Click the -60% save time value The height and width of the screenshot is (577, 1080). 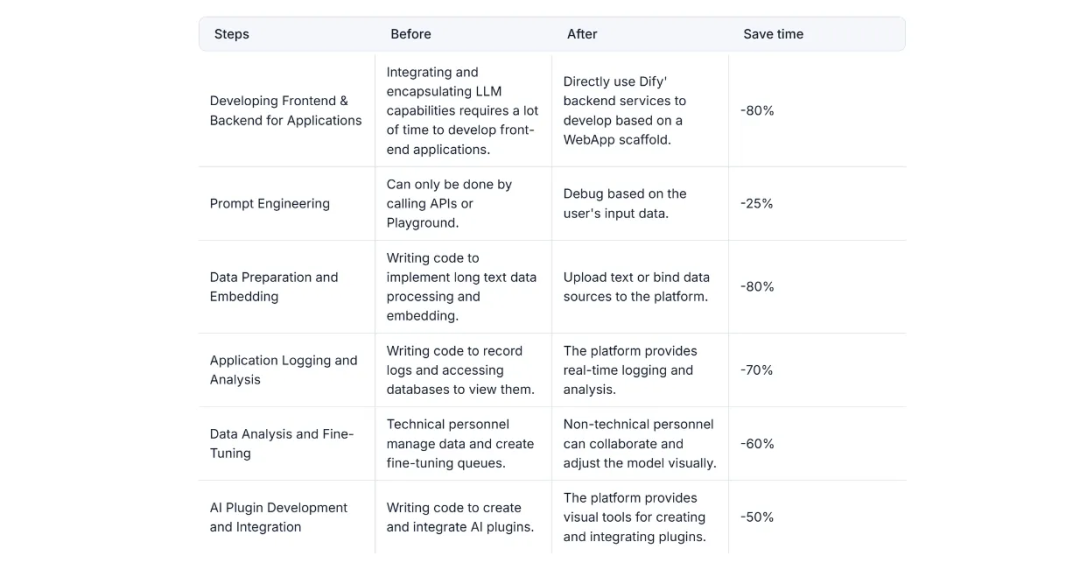coord(757,443)
